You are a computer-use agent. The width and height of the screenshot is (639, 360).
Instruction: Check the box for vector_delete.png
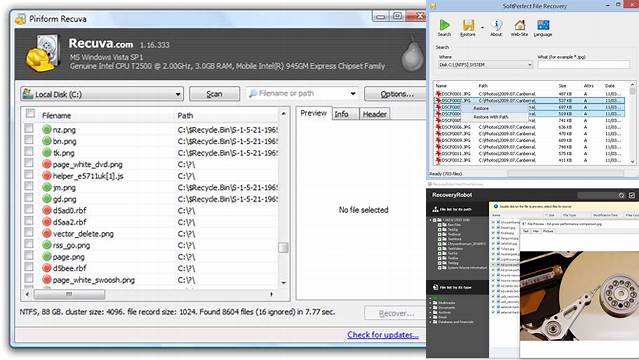29,232
